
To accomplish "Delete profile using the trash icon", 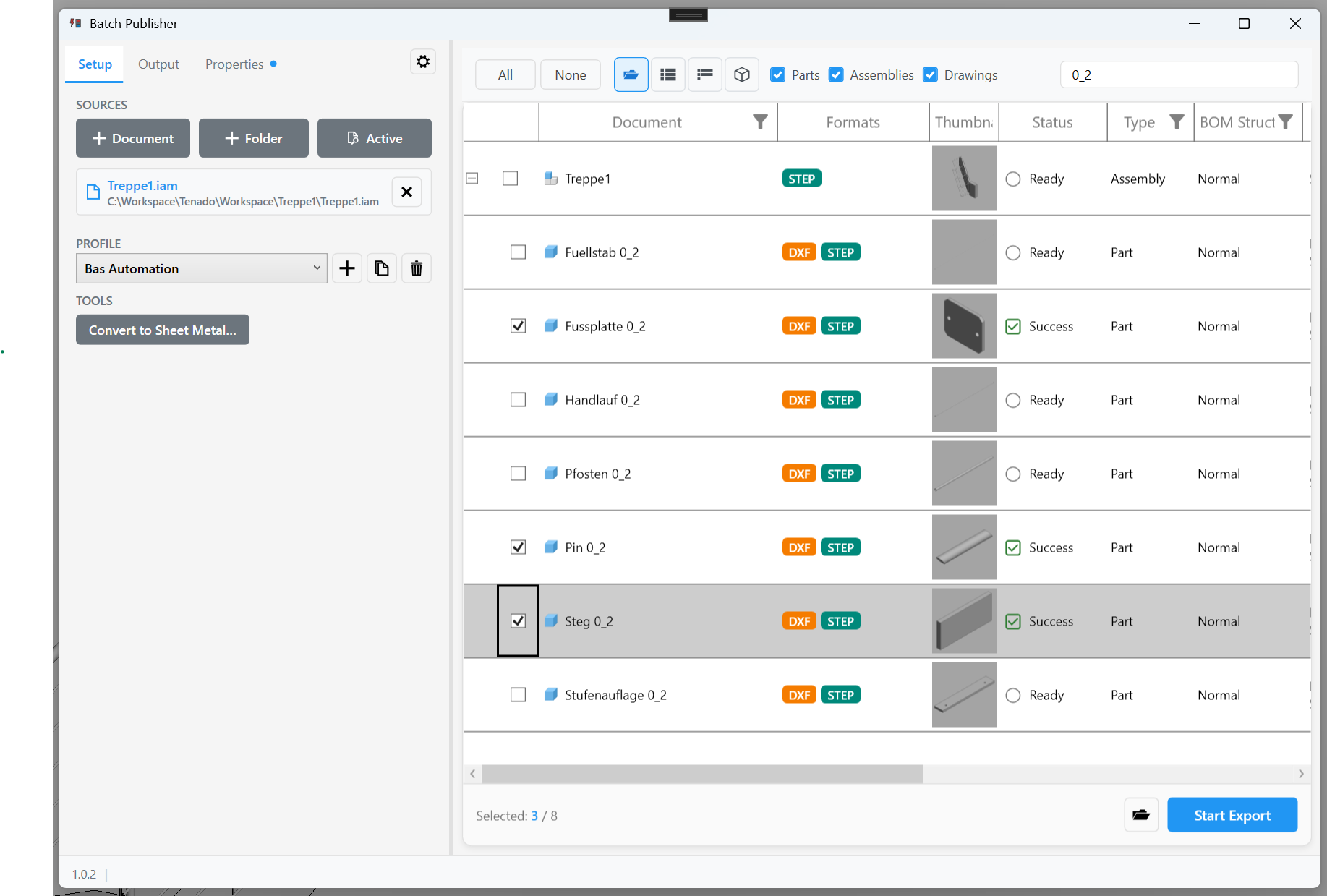I will 417,268.
